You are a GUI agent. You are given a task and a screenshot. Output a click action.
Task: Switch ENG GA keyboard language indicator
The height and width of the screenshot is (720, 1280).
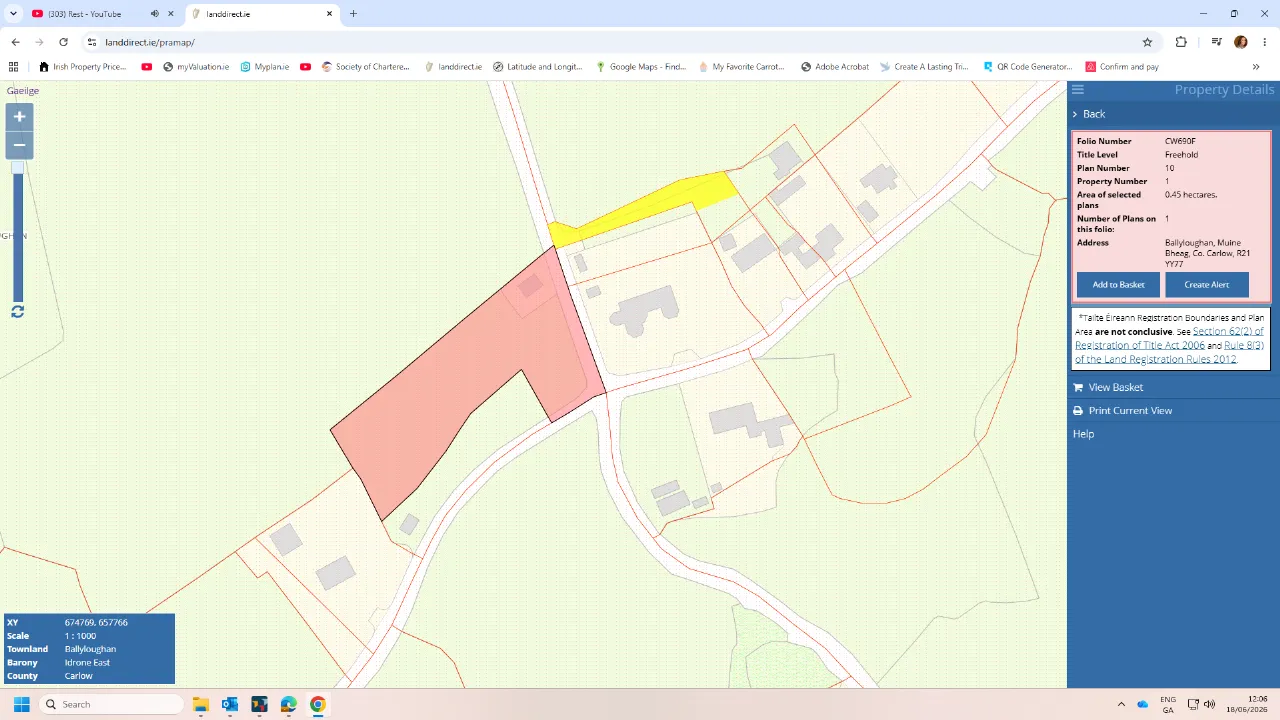1168,704
